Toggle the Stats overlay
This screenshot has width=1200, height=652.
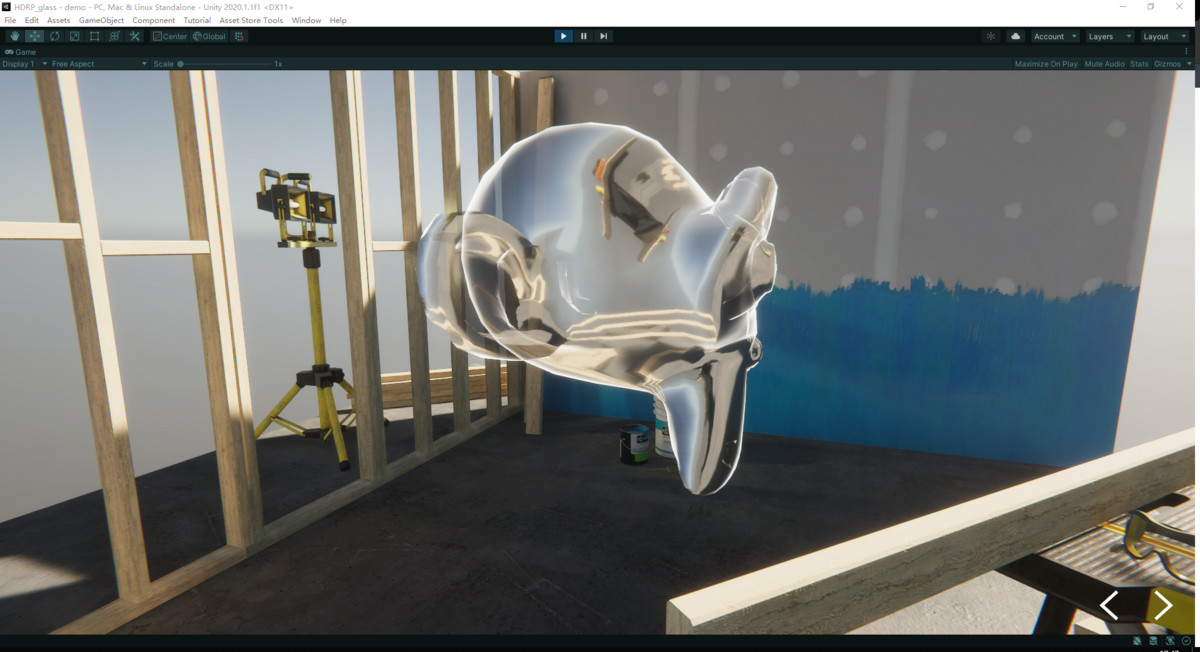pos(1139,63)
